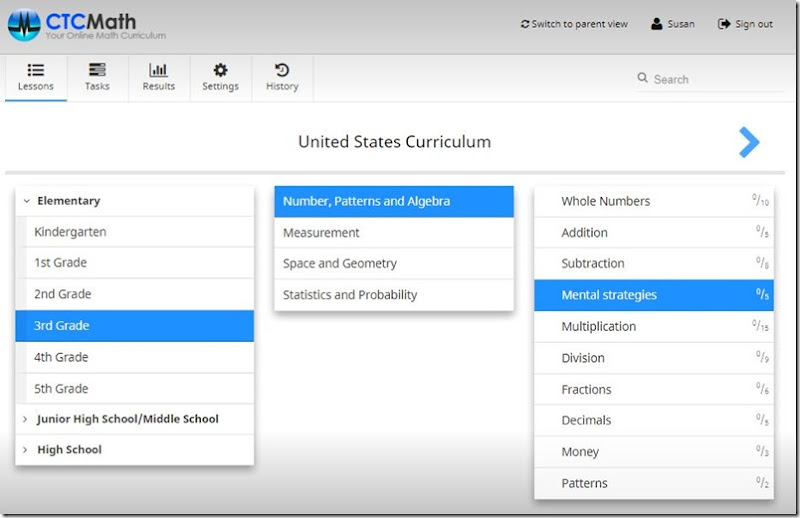800x518 pixels.
Task: Open the Lessons tab label
Action: coord(36,86)
